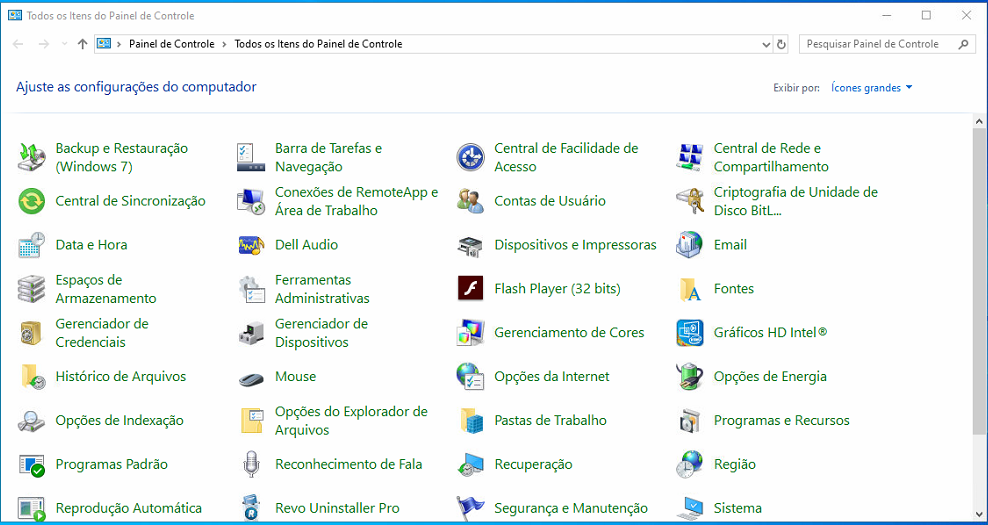
Task: Click the Pesquisar Painel de Controle field
Action: pos(887,44)
